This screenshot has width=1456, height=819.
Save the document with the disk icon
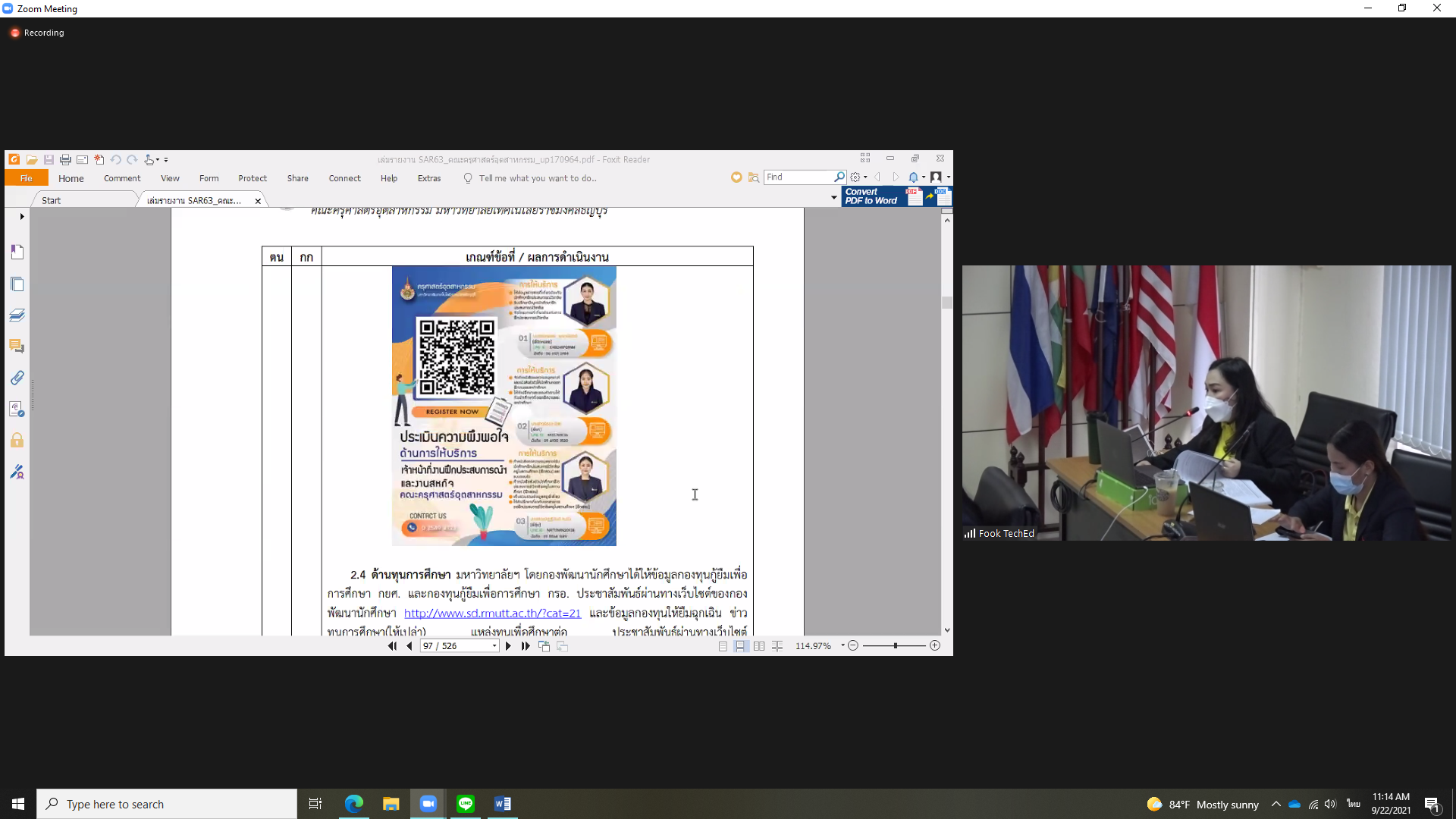point(49,159)
